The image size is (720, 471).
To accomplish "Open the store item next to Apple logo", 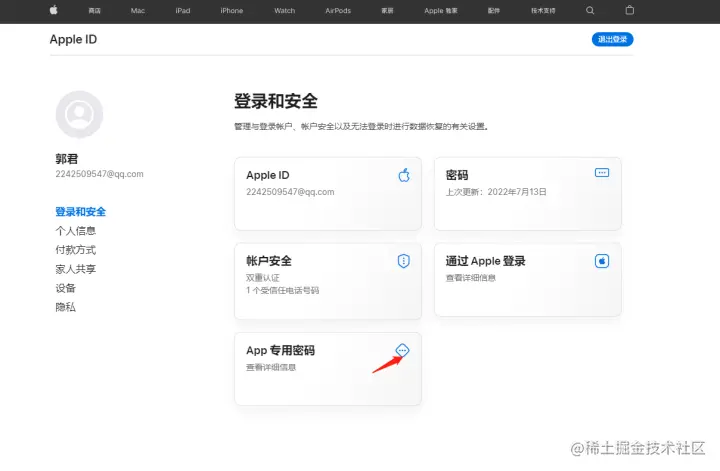I will click(95, 11).
